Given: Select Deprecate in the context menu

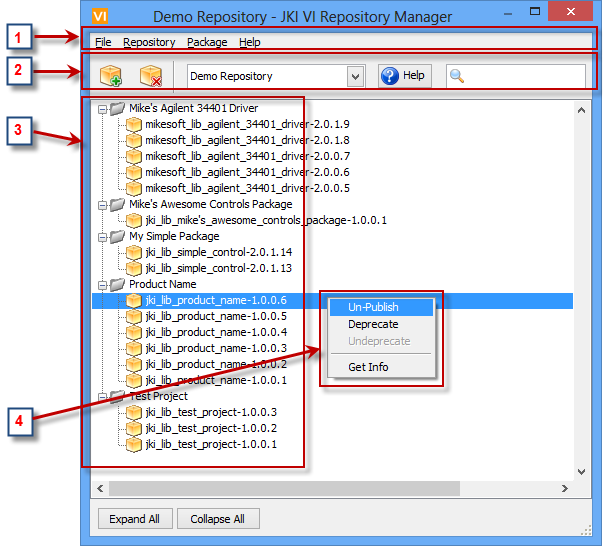Looking at the screenshot, I should [373, 324].
